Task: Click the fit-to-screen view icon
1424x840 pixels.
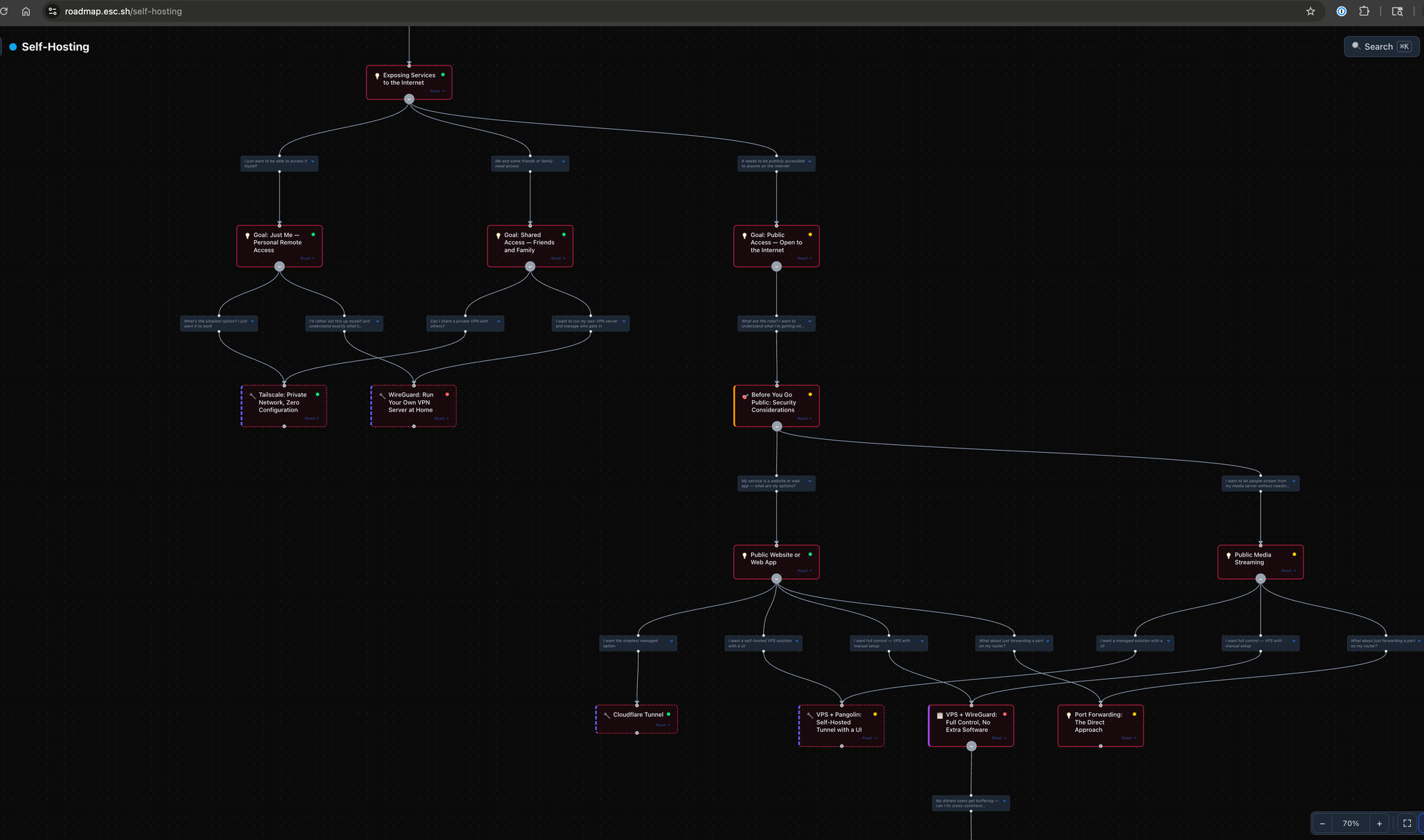Action: click(1407, 824)
